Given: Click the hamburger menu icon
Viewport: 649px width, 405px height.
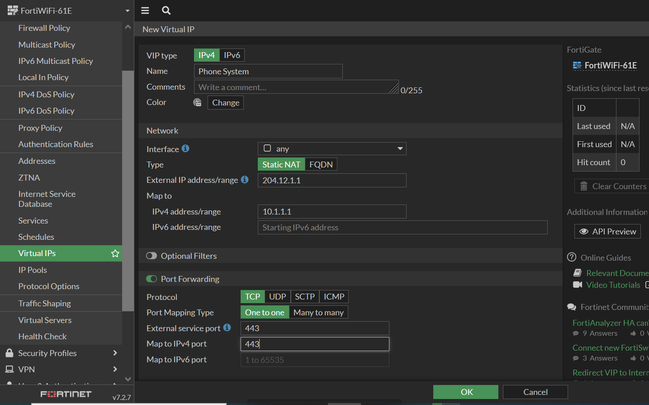Looking at the screenshot, I should [x=145, y=11].
